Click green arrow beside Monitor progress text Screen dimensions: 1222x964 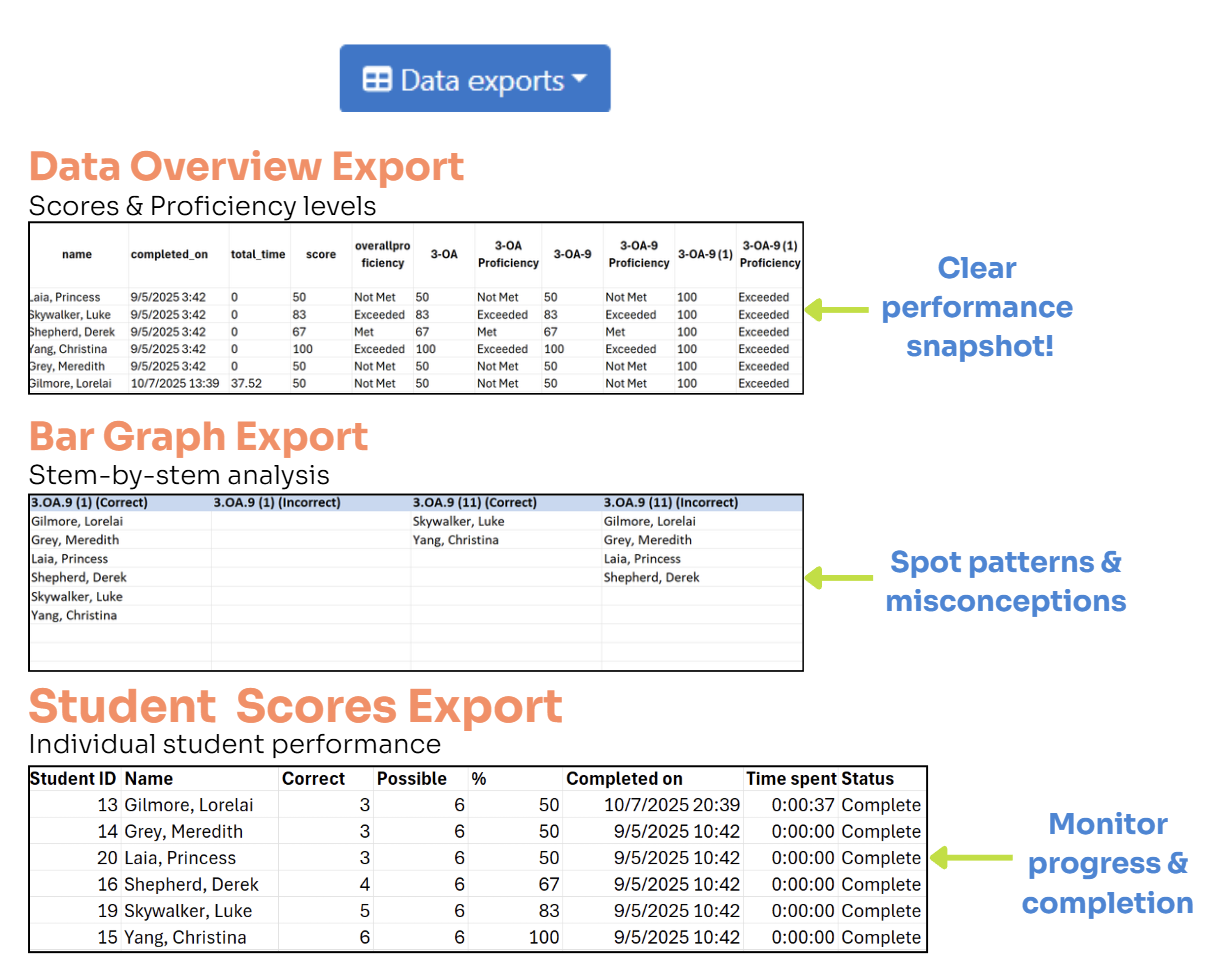pyautogui.click(x=970, y=857)
